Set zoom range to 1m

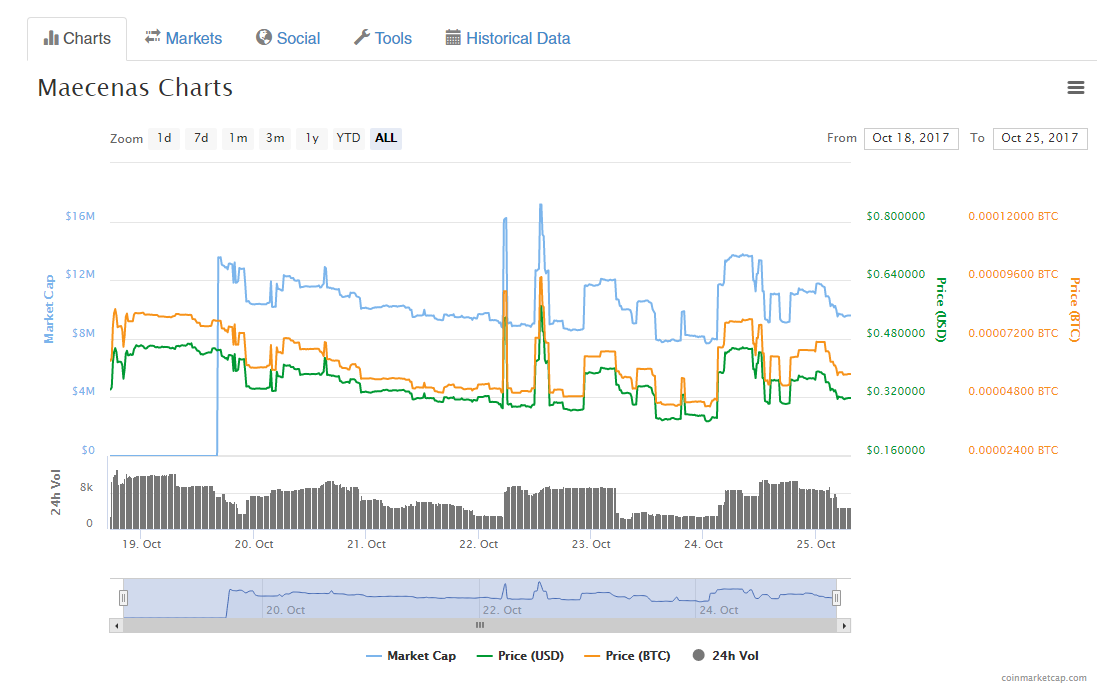point(238,138)
